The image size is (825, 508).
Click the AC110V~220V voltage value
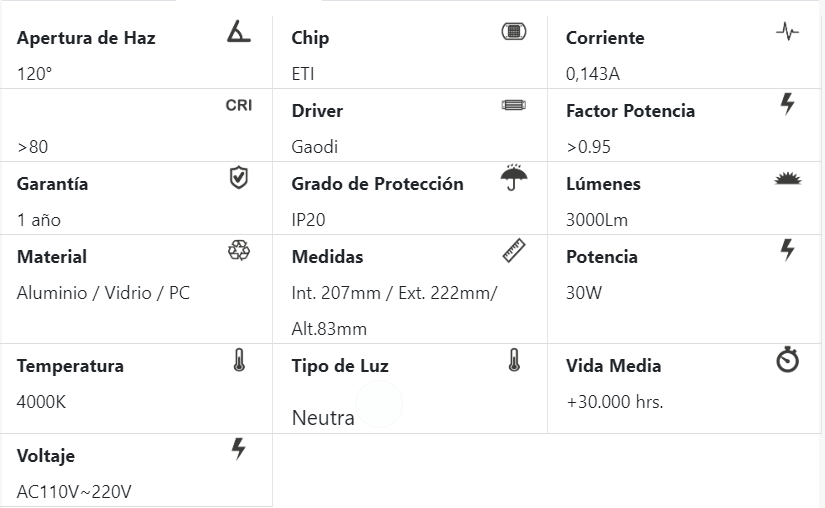(75, 492)
